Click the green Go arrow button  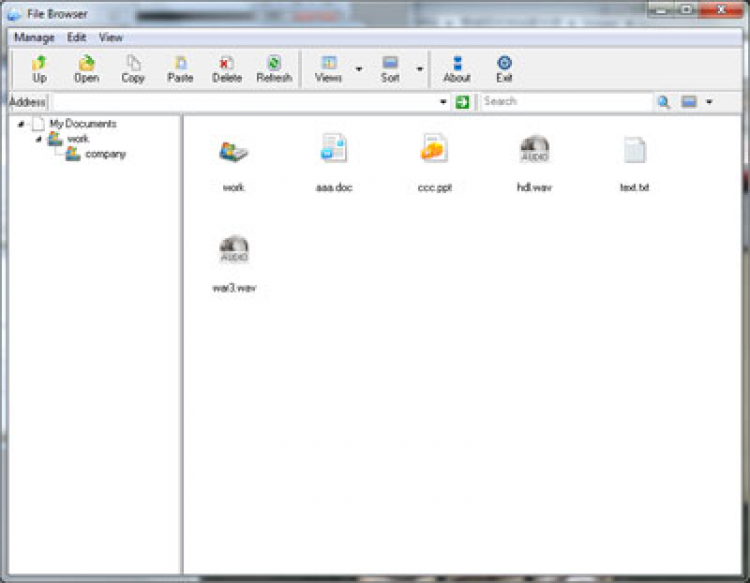462,102
